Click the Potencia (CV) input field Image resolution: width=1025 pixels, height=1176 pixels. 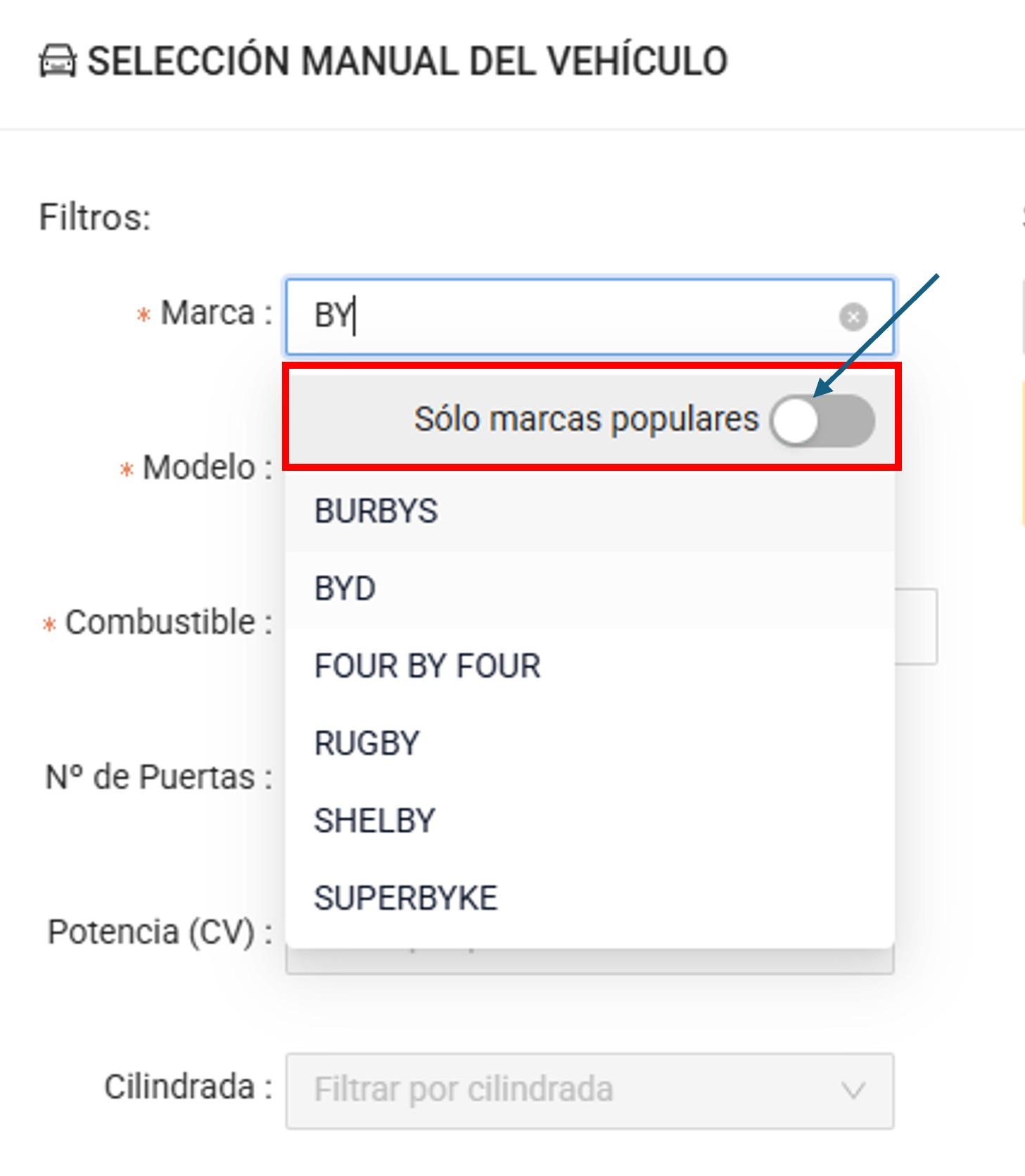pos(590,961)
